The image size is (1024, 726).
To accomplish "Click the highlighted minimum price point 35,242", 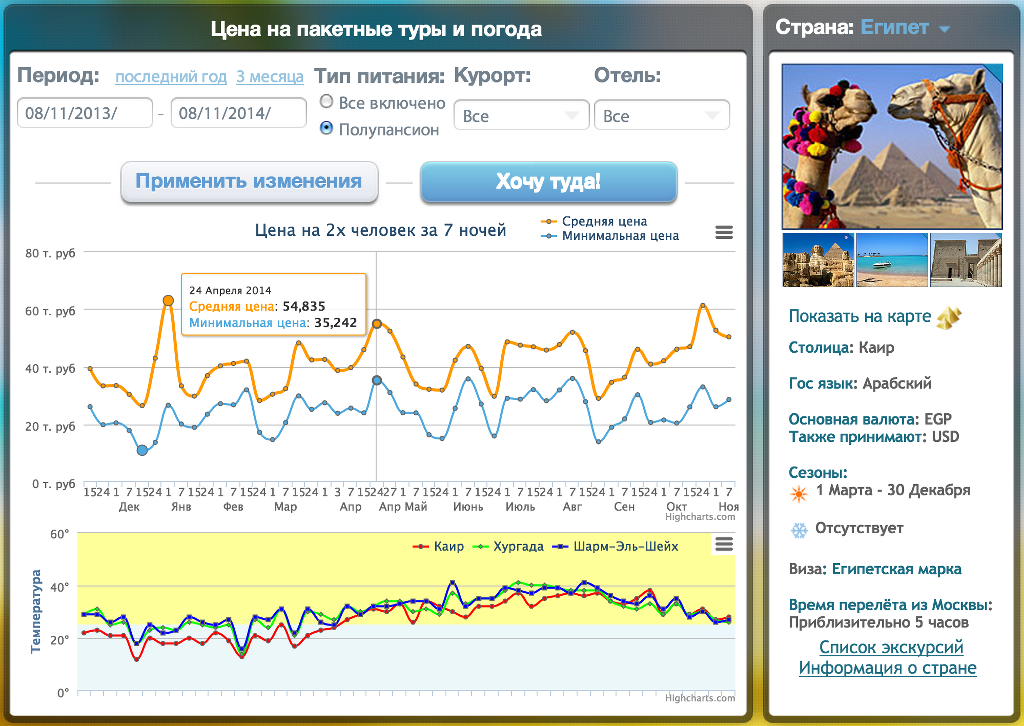I will click(x=377, y=380).
